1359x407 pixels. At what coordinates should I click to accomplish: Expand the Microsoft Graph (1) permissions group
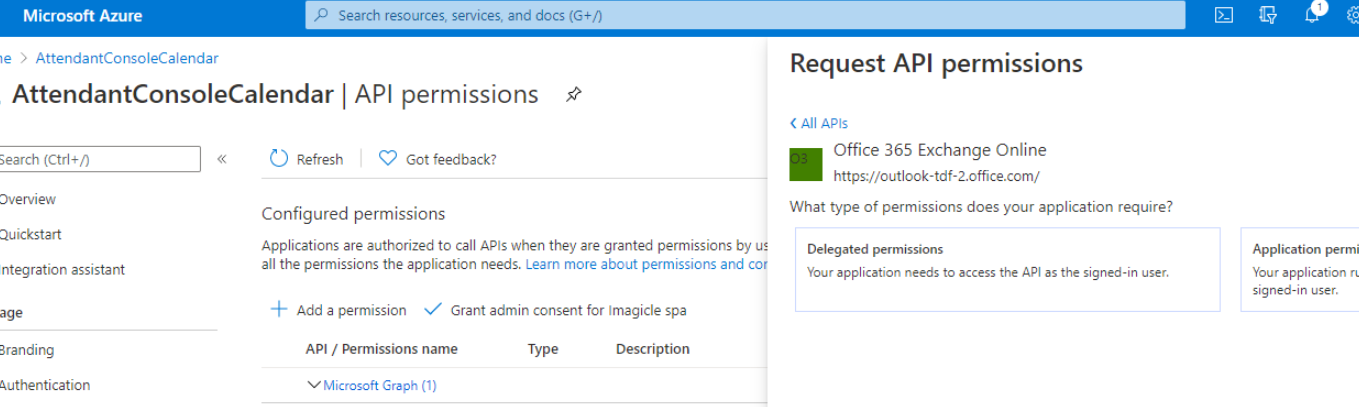[x=315, y=385]
